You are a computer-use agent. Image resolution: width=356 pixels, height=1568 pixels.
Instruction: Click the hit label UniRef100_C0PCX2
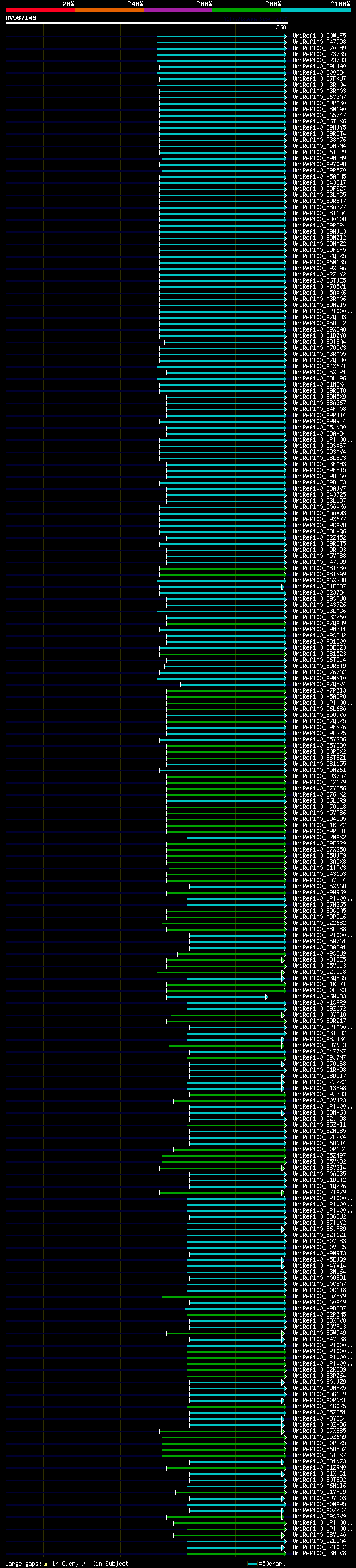319,752
